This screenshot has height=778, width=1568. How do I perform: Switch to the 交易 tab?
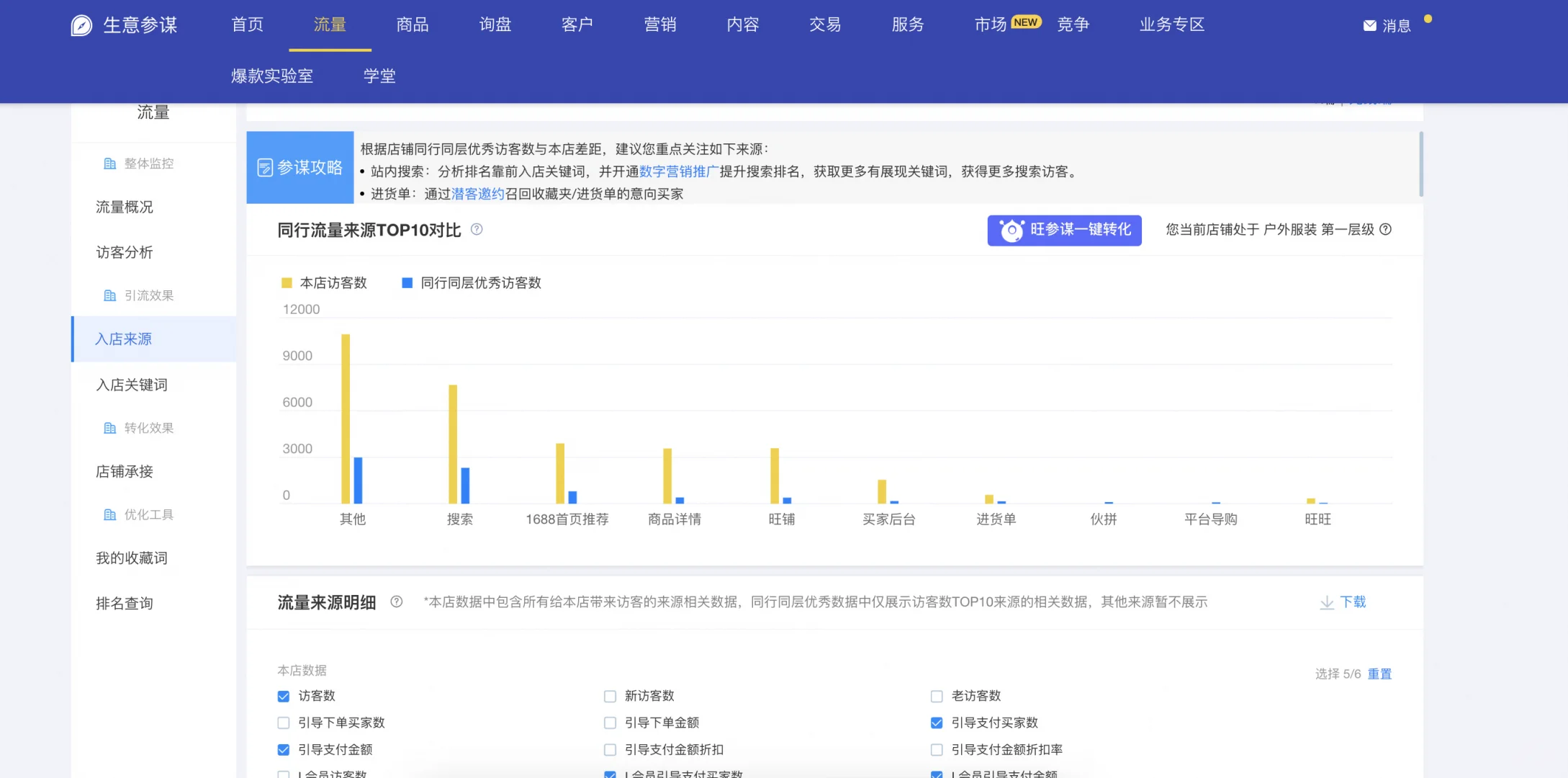(825, 25)
